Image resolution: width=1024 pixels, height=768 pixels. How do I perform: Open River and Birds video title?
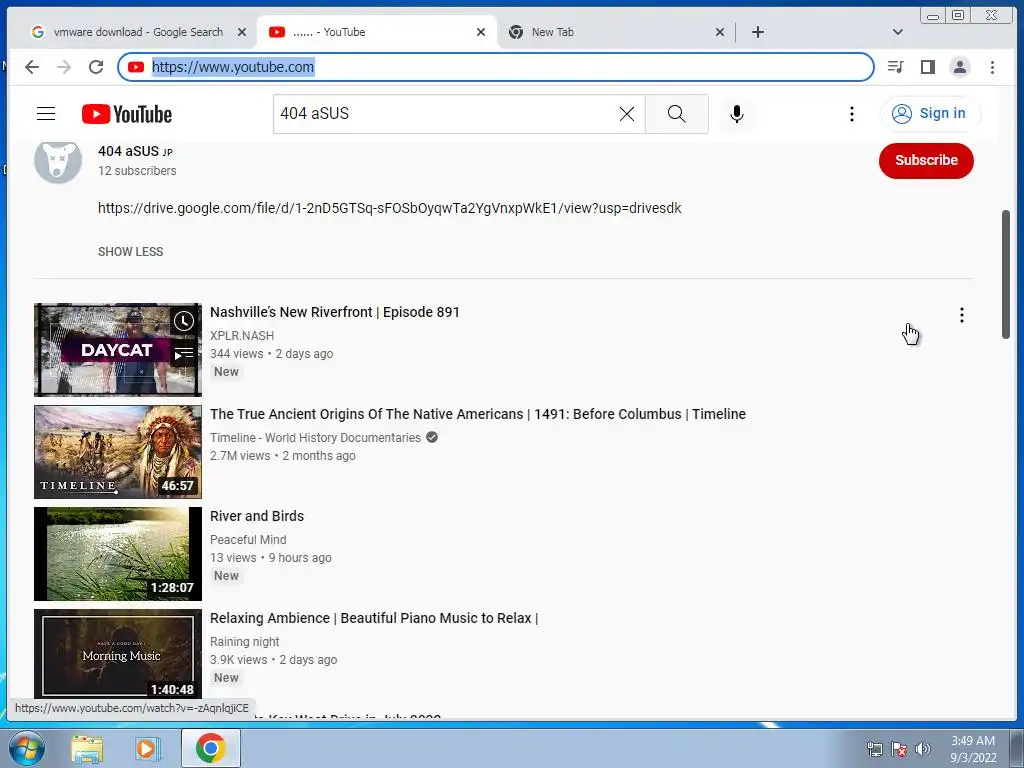click(257, 516)
